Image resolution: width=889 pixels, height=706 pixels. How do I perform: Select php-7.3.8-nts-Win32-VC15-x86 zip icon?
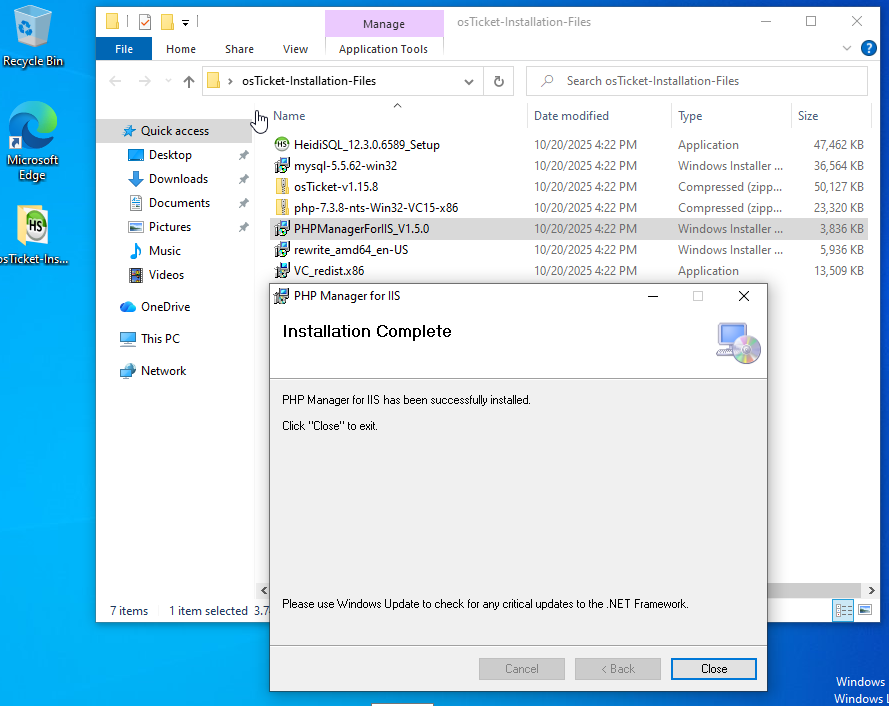point(282,208)
